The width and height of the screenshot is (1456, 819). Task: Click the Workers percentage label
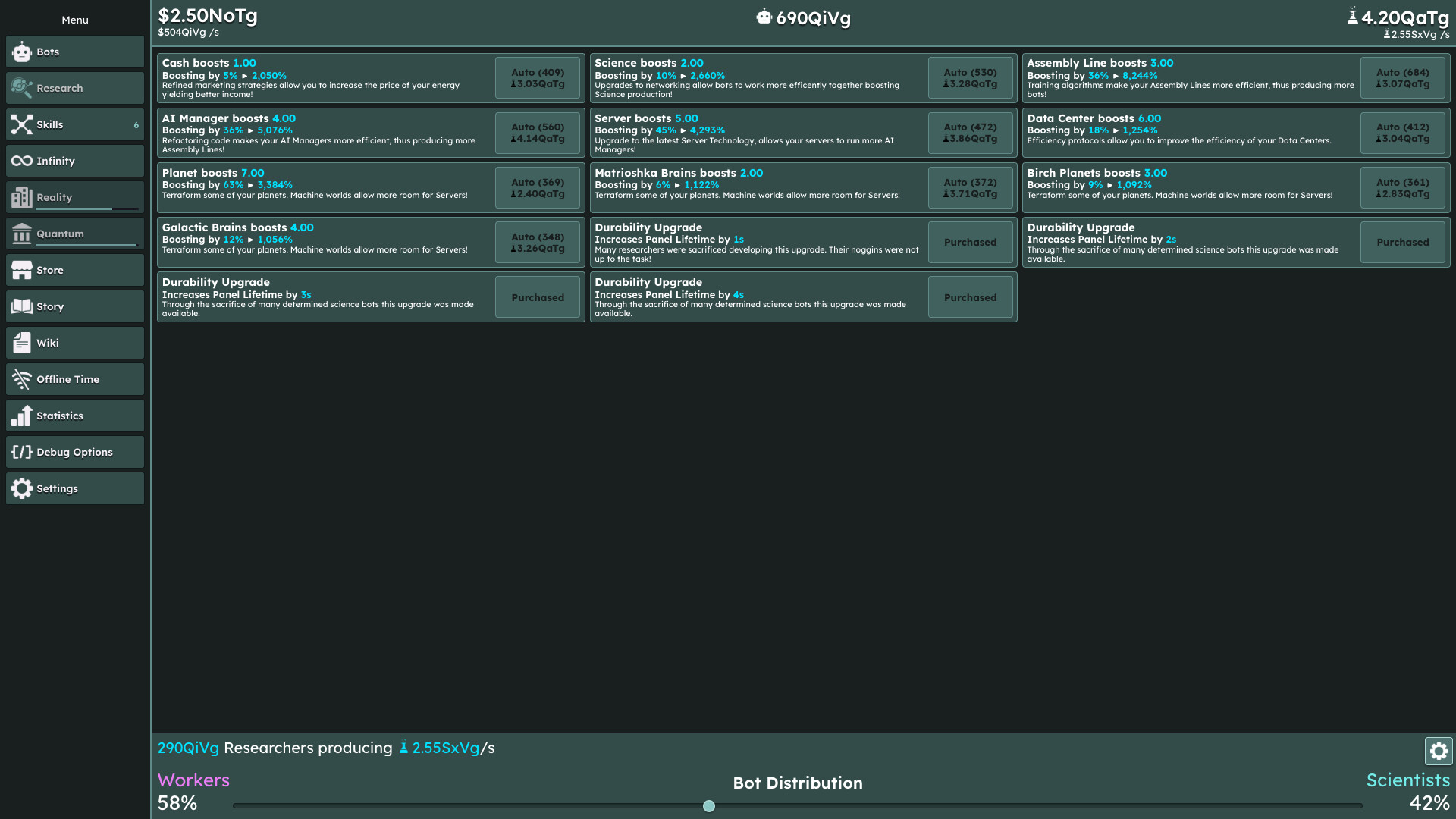click(177, 803)
